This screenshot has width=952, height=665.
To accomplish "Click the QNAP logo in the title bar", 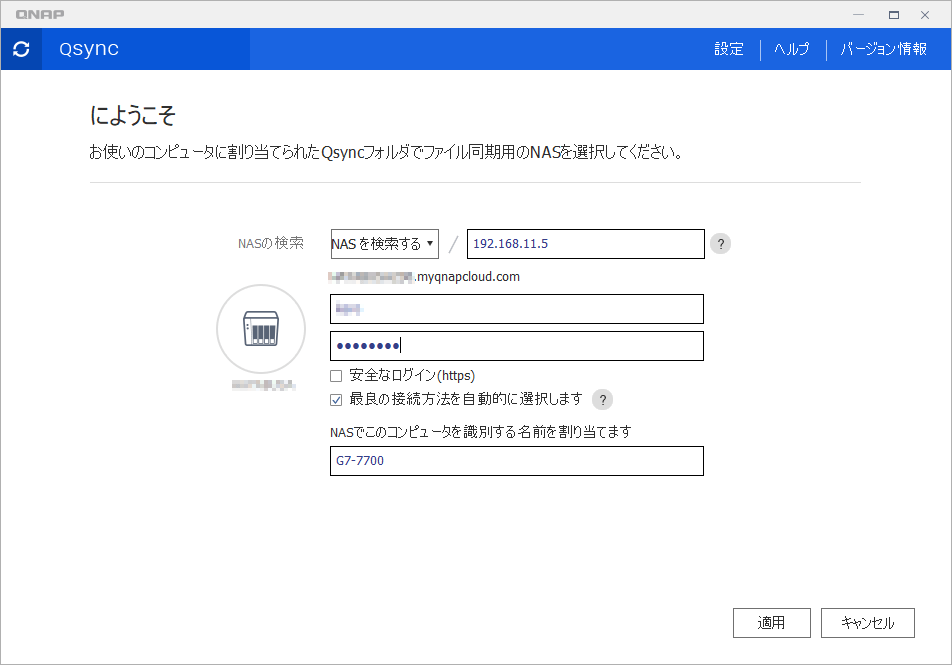I will pyautogui.click(x=40, y=15).
